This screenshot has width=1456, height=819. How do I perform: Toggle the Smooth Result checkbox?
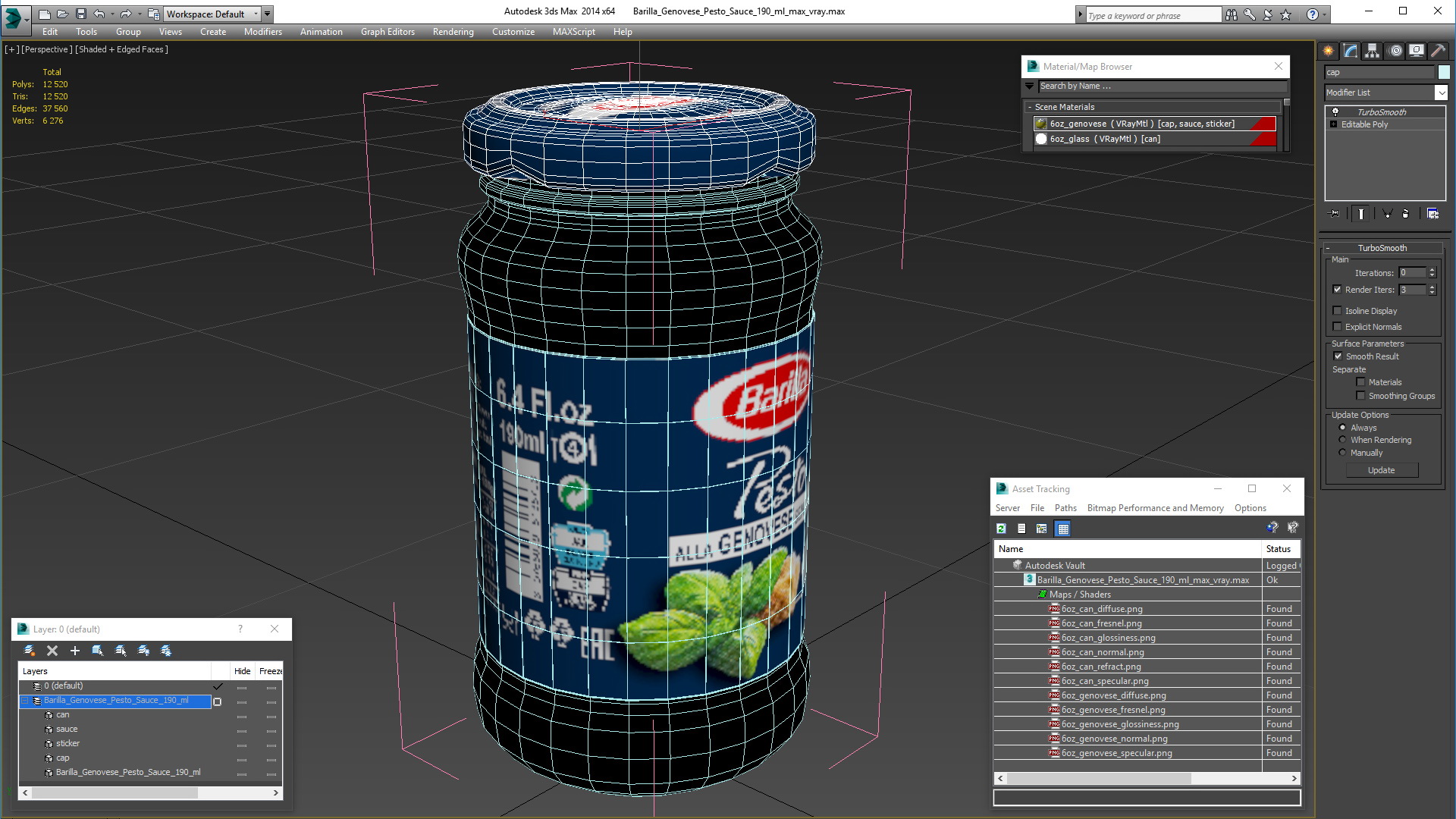[1338, 356]
